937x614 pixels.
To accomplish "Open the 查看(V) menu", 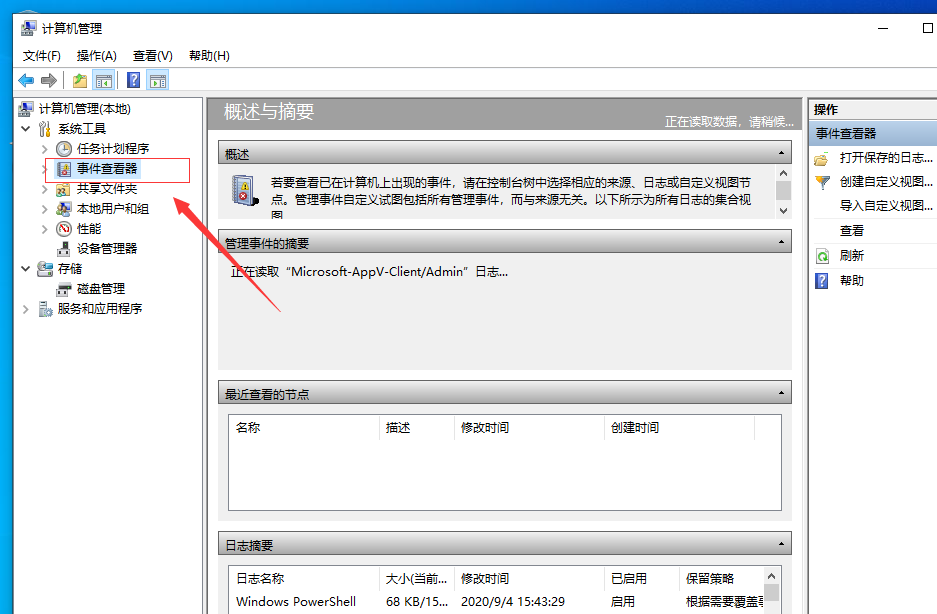I will [150, 55].
